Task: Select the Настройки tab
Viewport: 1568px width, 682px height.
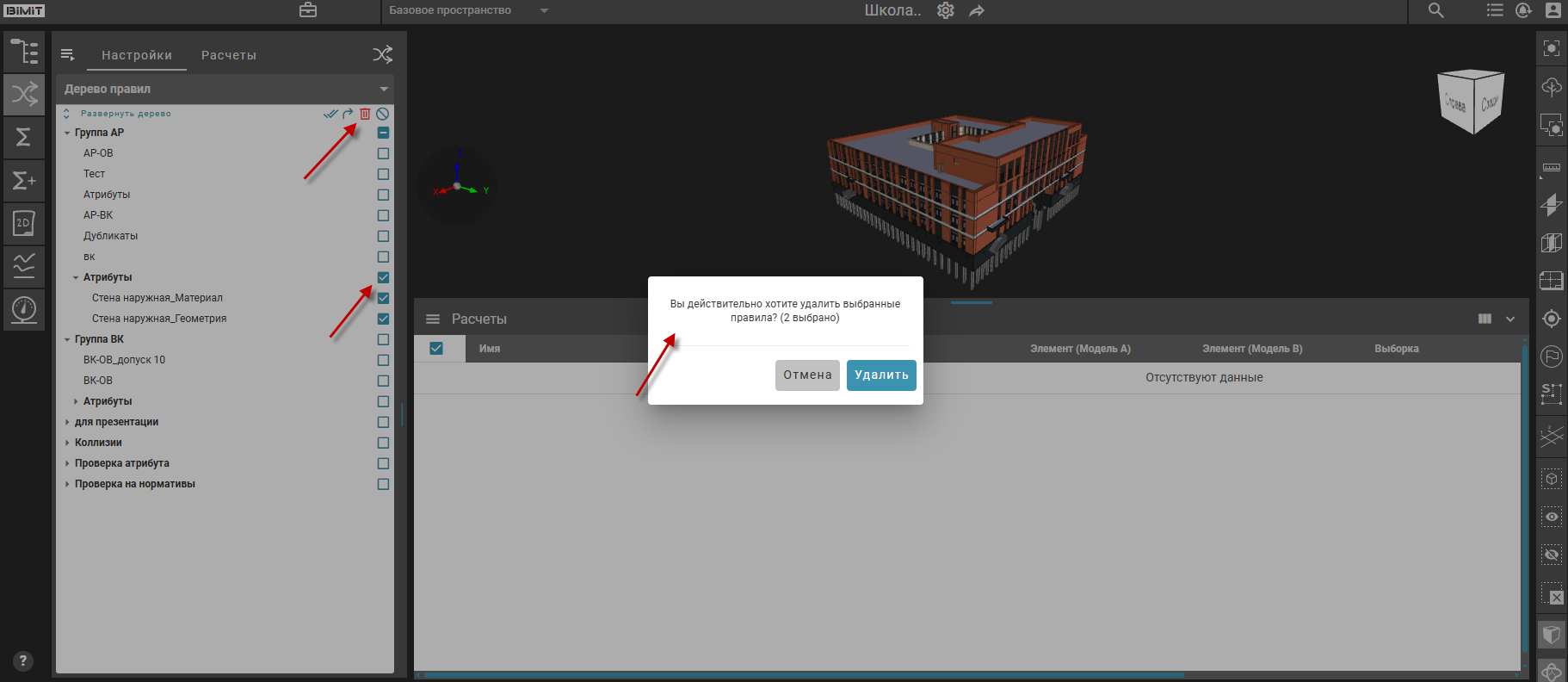Action: click(137, 55)
